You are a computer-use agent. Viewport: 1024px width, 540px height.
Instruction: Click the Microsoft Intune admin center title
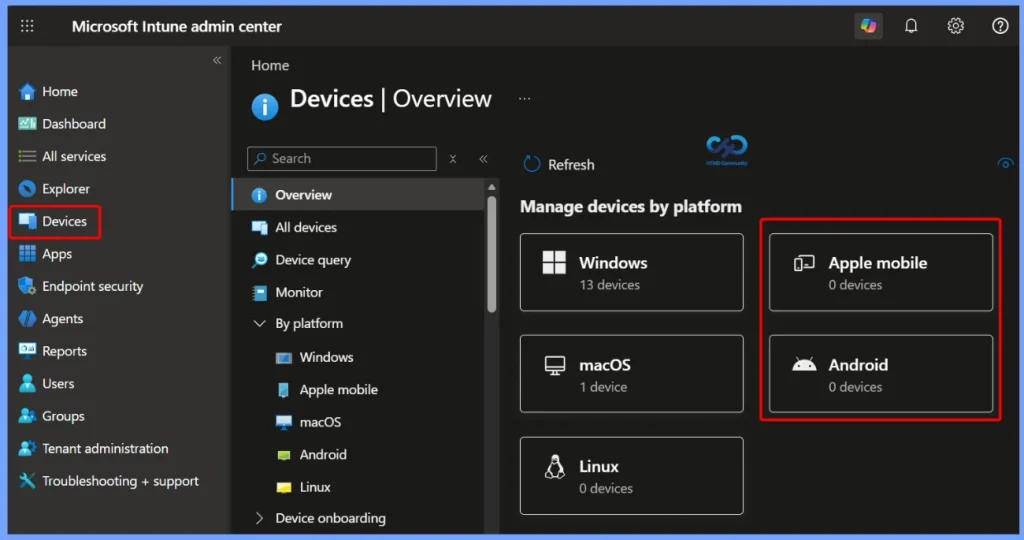[x=176, y=27]
